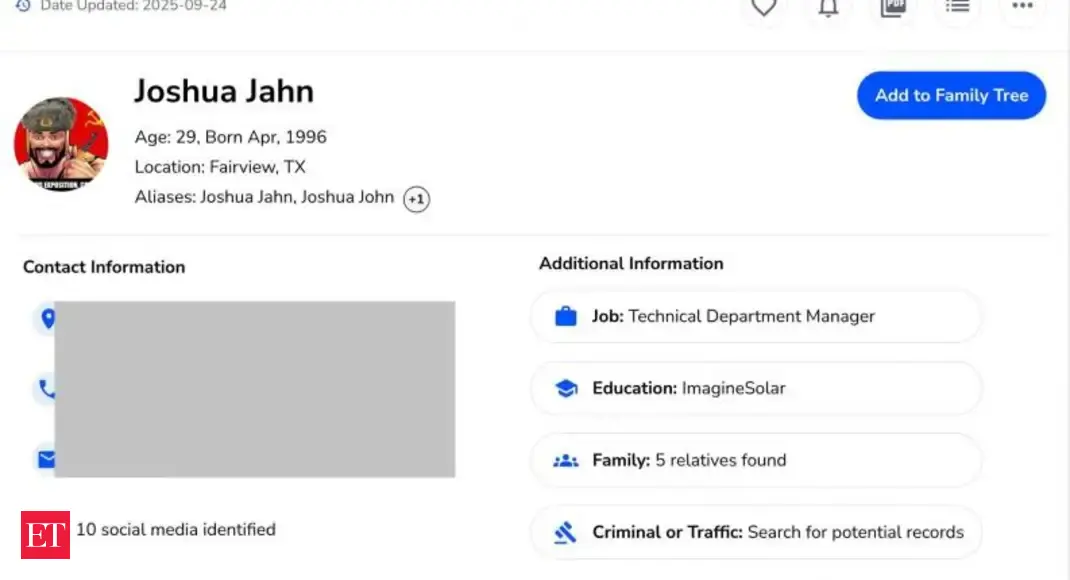Image resolution: width=1070 pixels, height=580 pixels.
Task: Click the gavel Criminal or Traffic icon
Action: [566, 533]
